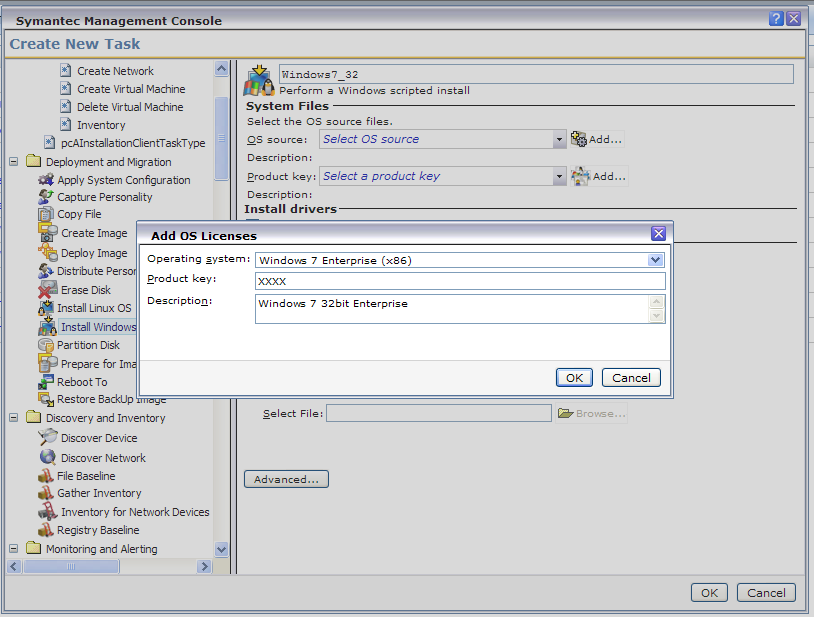Click the horizontal scrollbar right arrow
The height and width of the screenshot is (617, 814).
(x=205, y=566)
